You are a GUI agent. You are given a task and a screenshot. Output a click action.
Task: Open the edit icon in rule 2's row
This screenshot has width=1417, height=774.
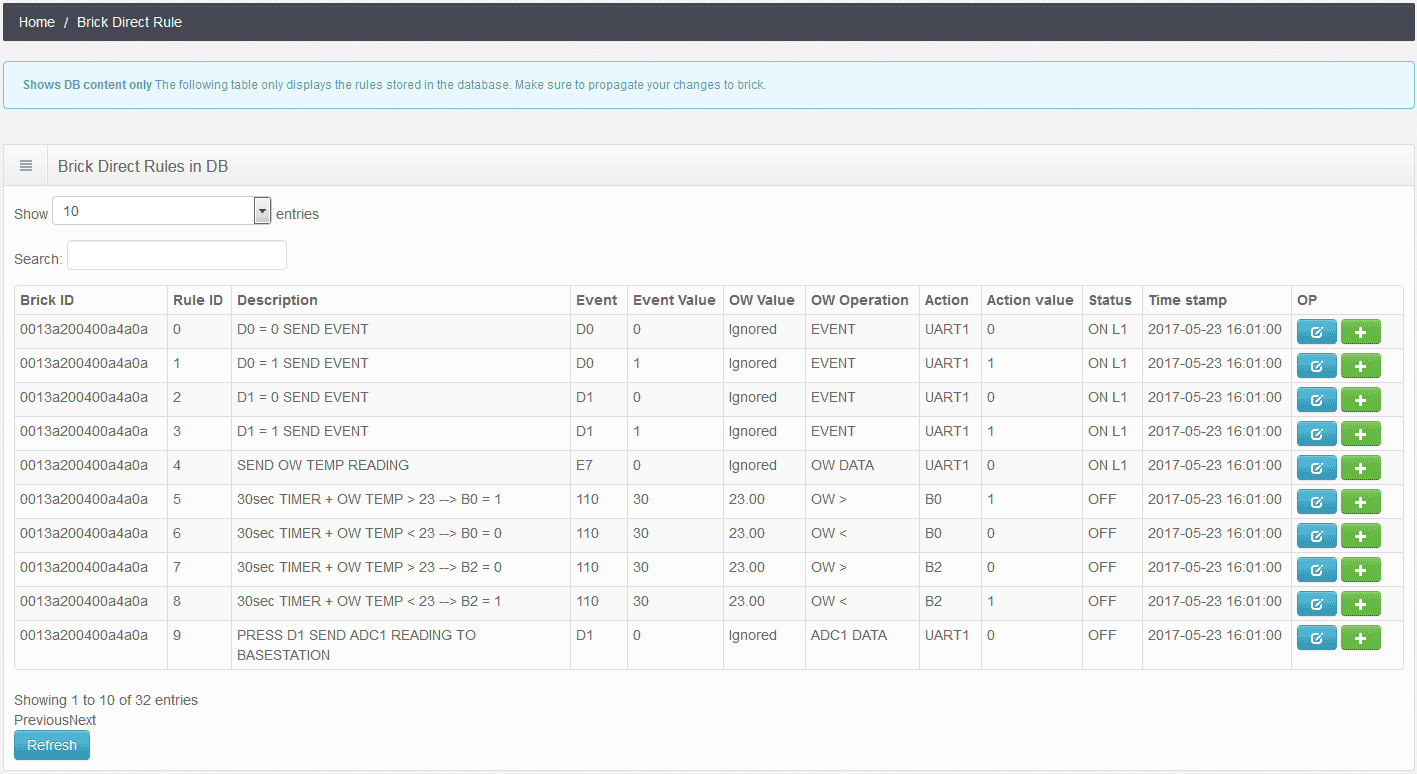coord(1316,400)
